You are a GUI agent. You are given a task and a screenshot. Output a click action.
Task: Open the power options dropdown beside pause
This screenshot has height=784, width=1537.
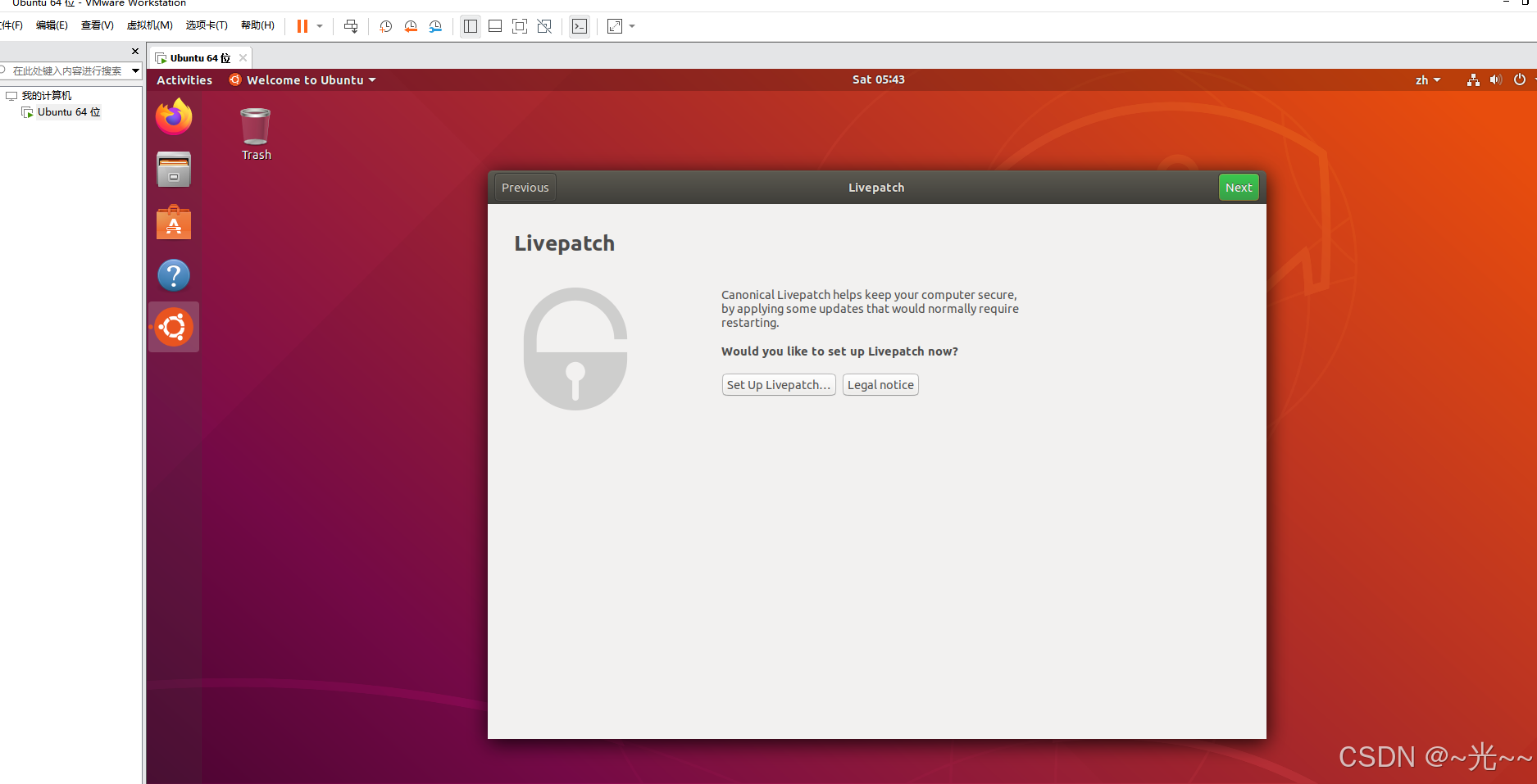(320, 26)
